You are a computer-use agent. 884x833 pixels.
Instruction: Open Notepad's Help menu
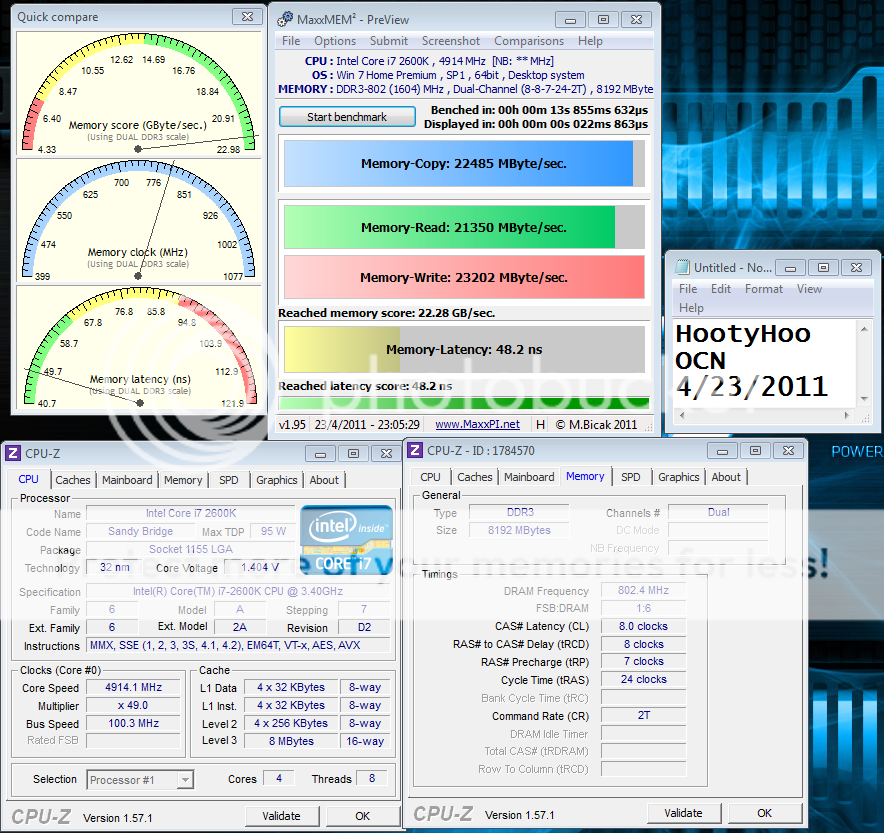[691, 308]
